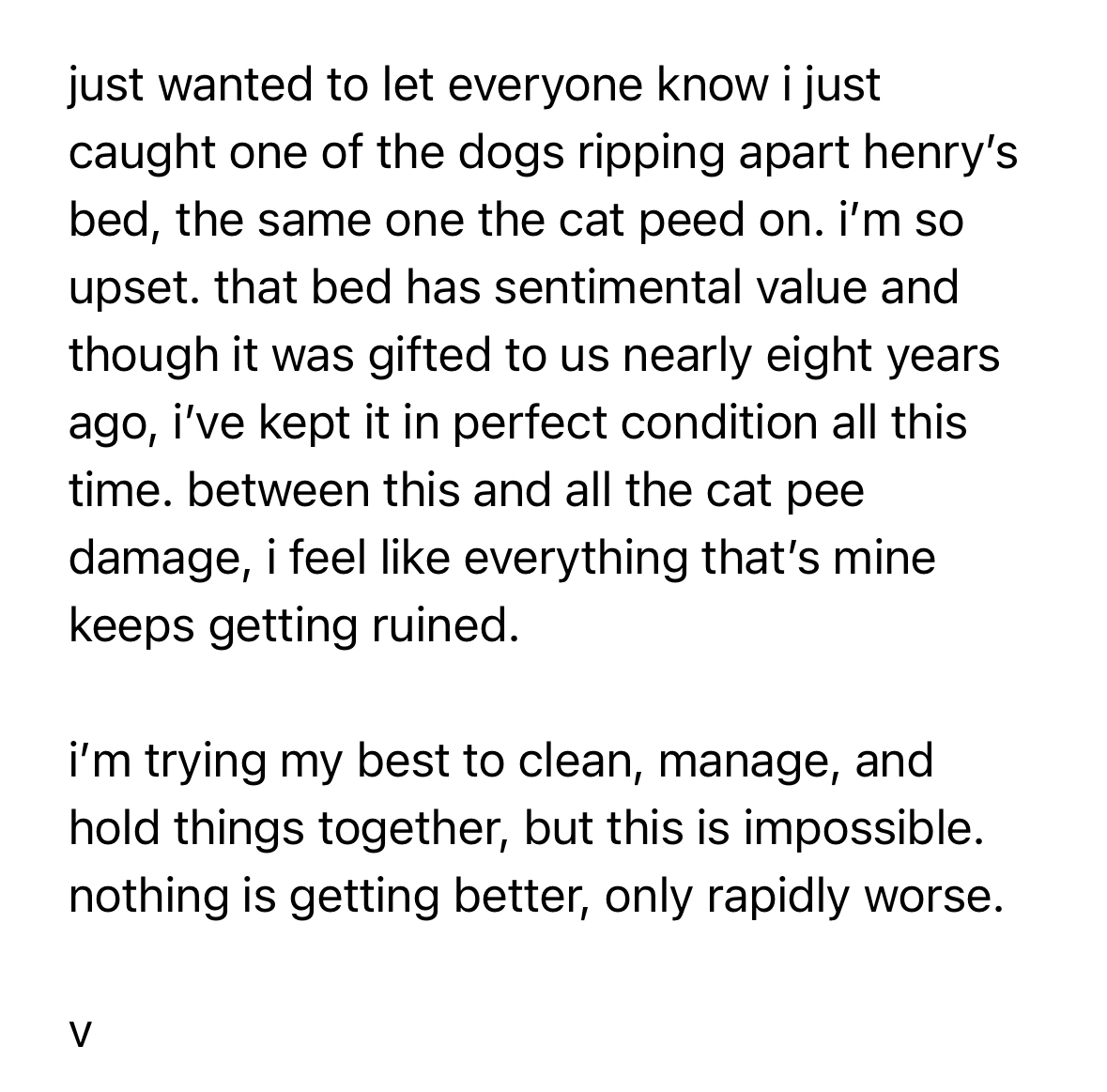Click the word "wanted" in first line
The width and height of the screenshot is (1107, 1092).
pos(226,85)
